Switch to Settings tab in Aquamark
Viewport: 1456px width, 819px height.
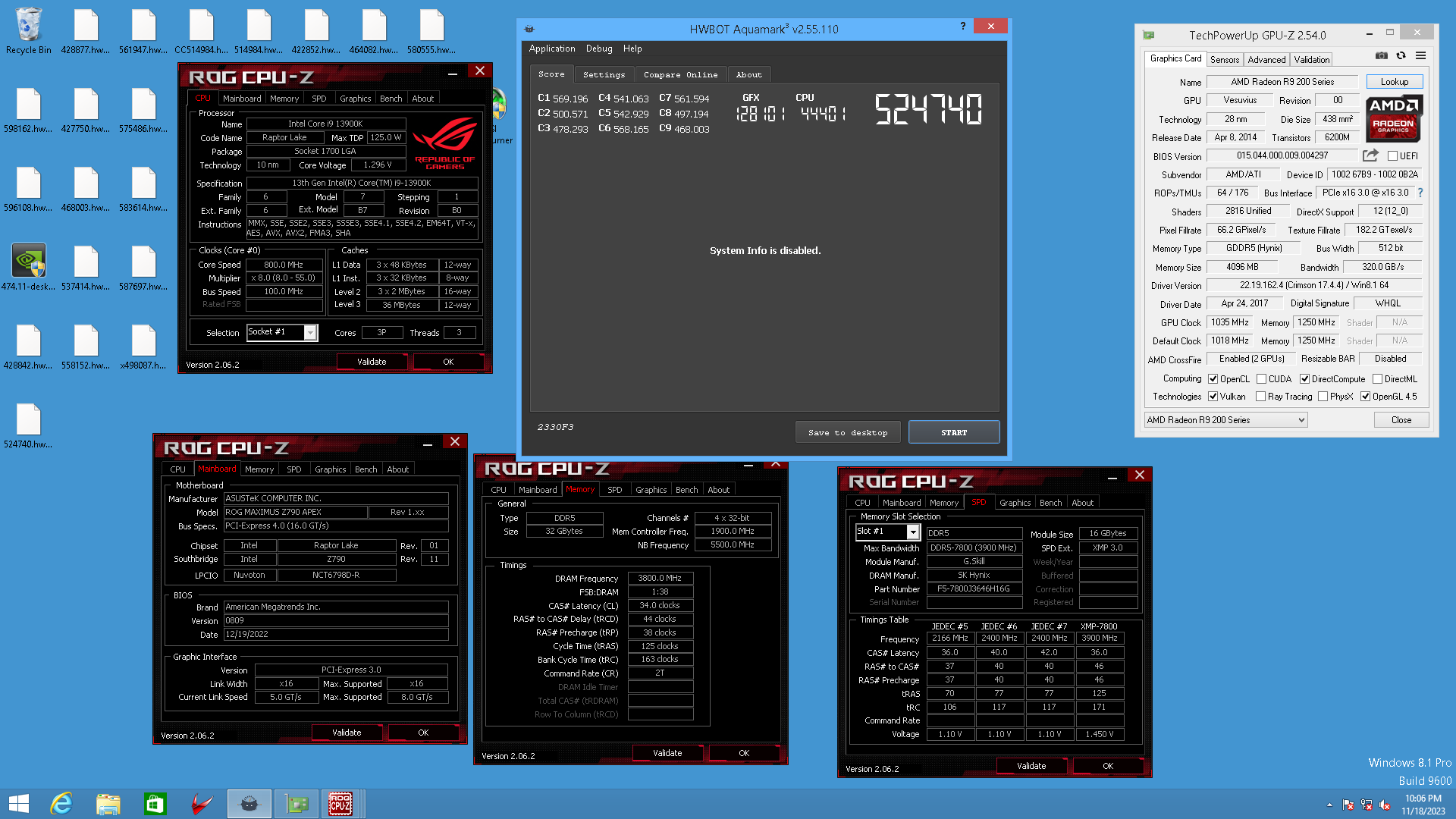point(604,74)
